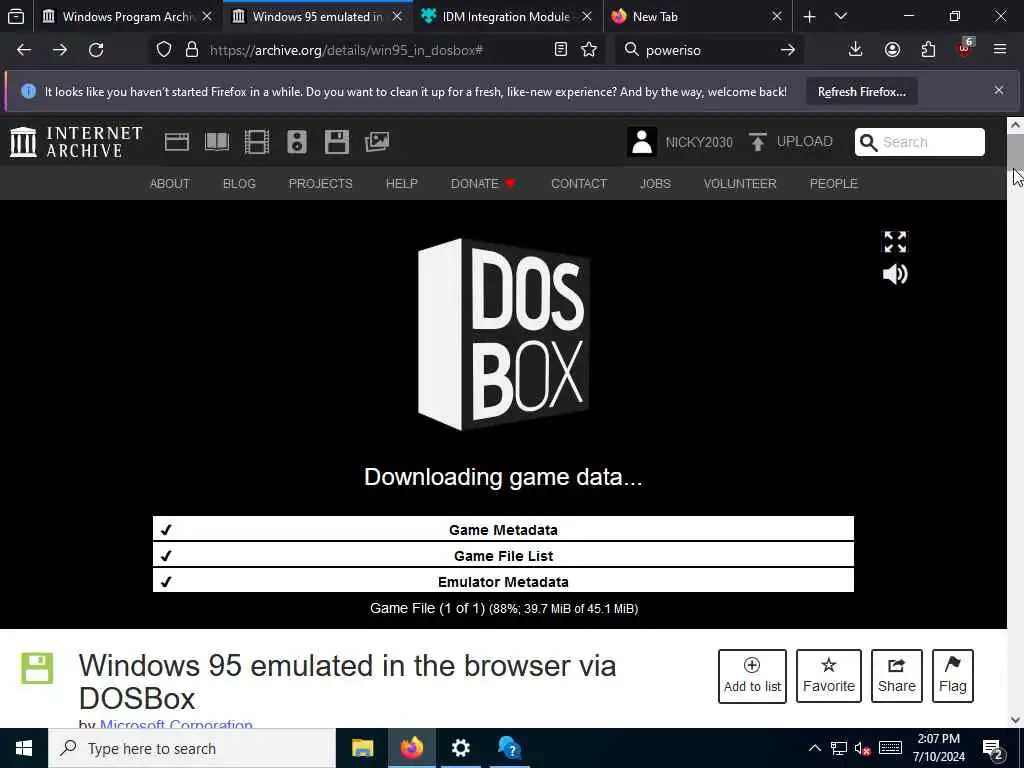Submit the poweriso search with the arrow

tap(788, 50)
